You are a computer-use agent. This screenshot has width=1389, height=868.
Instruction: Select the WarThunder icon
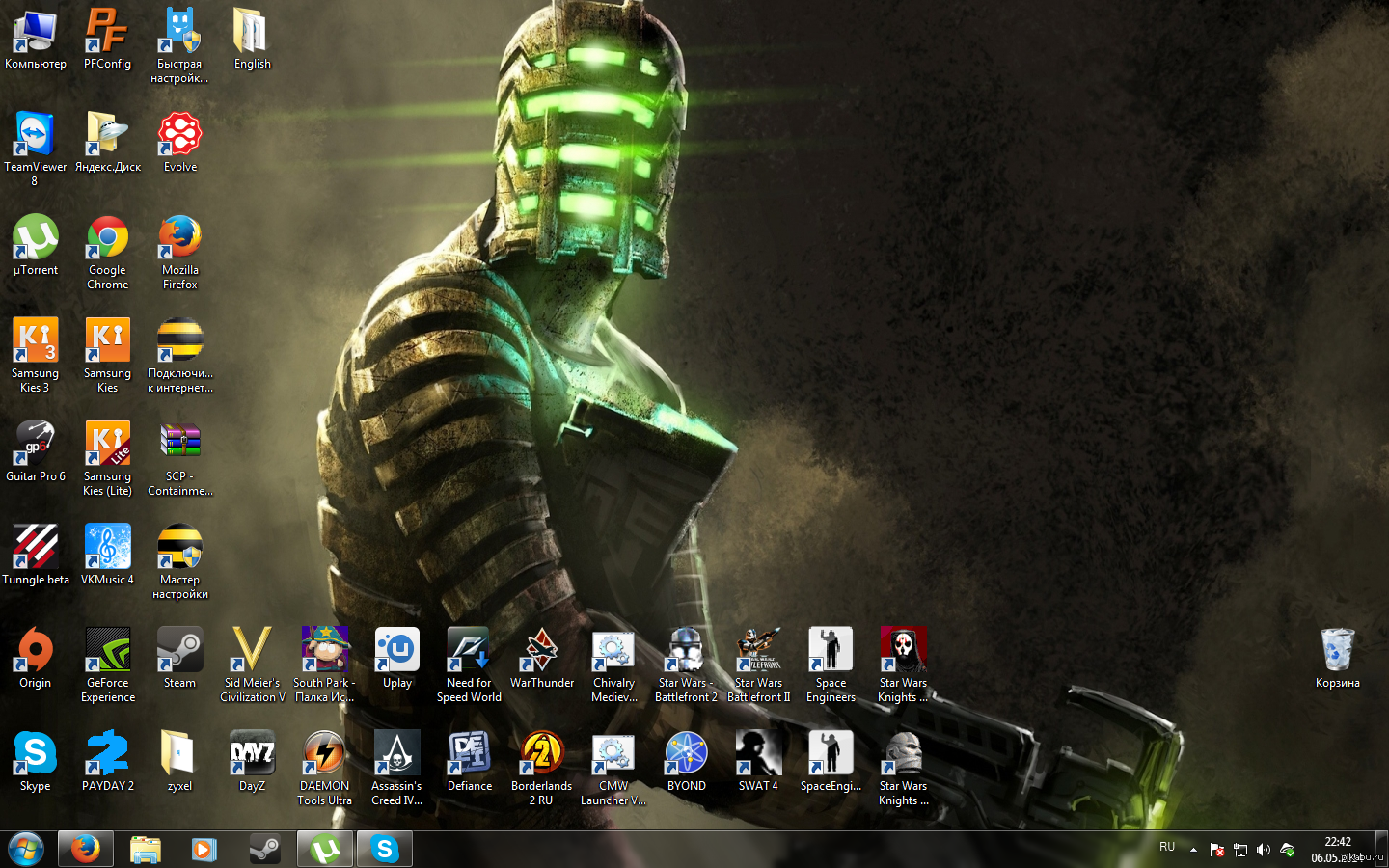[x=541, y=659]
